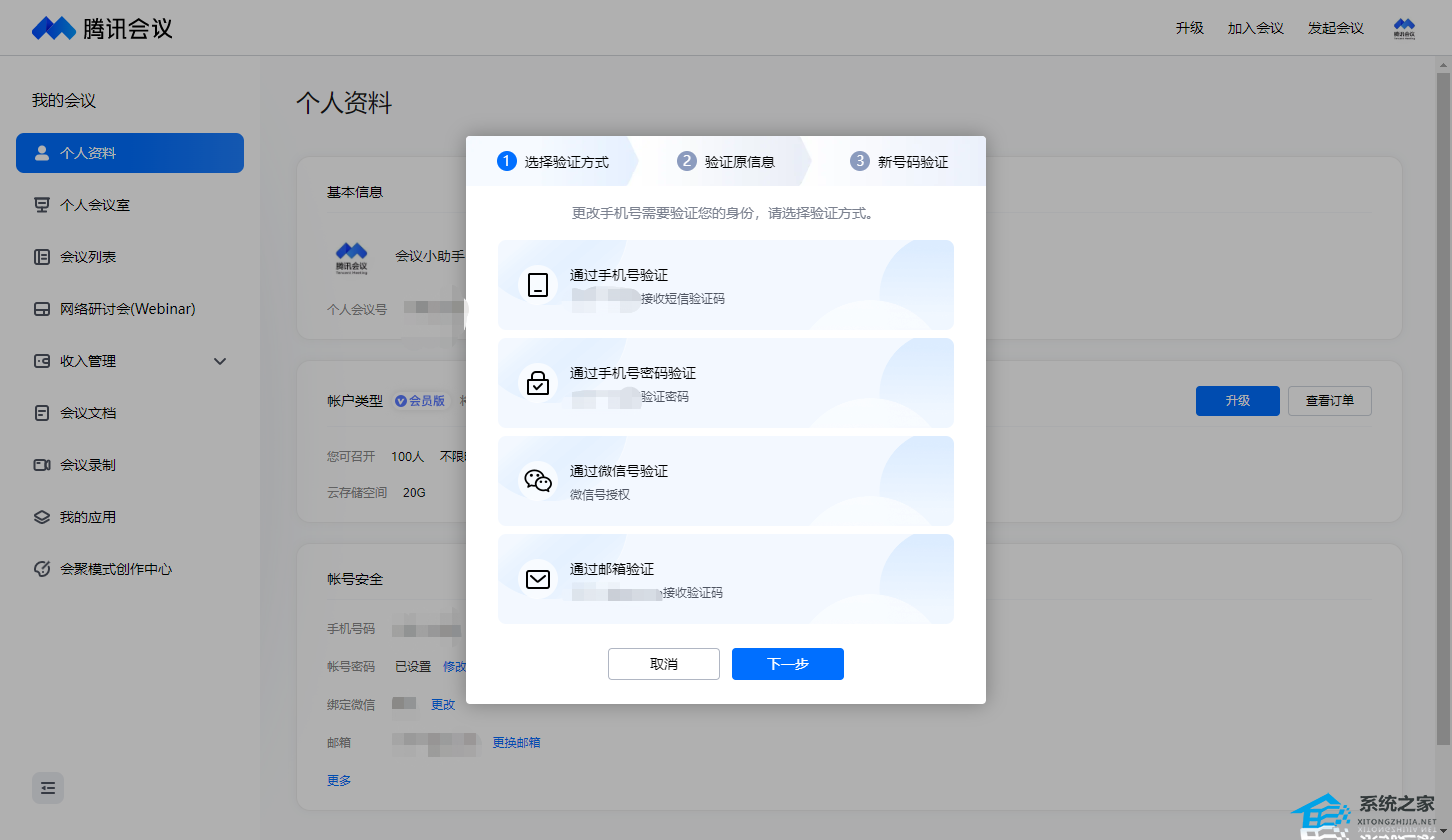Click the WeChat icon in verification options
Viewport: 1452px width, 840px height.
[x=538, y=481]
